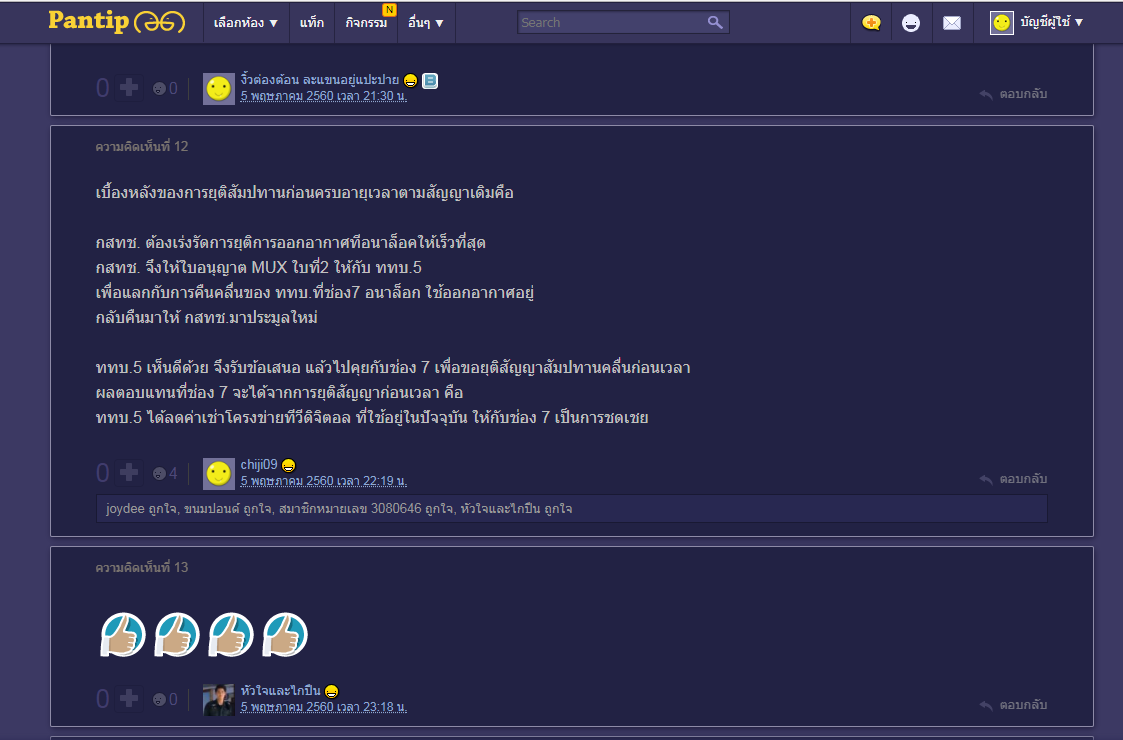Open the mail envelope icon
Viewport: 1123px width, 740px height.
pos(951,23)
